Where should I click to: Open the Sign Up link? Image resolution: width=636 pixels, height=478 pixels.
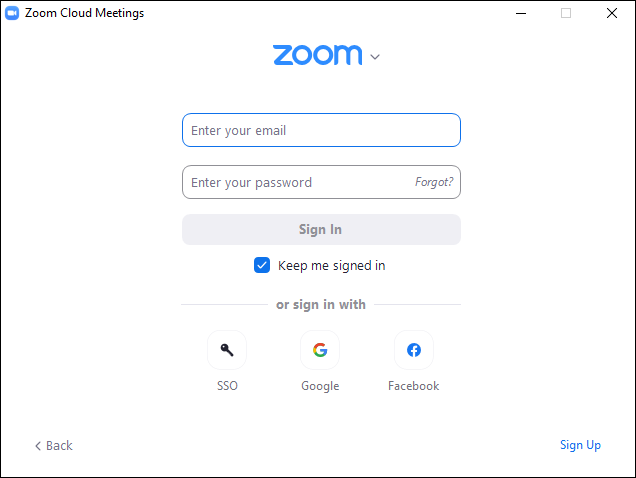tap(580, 445)
